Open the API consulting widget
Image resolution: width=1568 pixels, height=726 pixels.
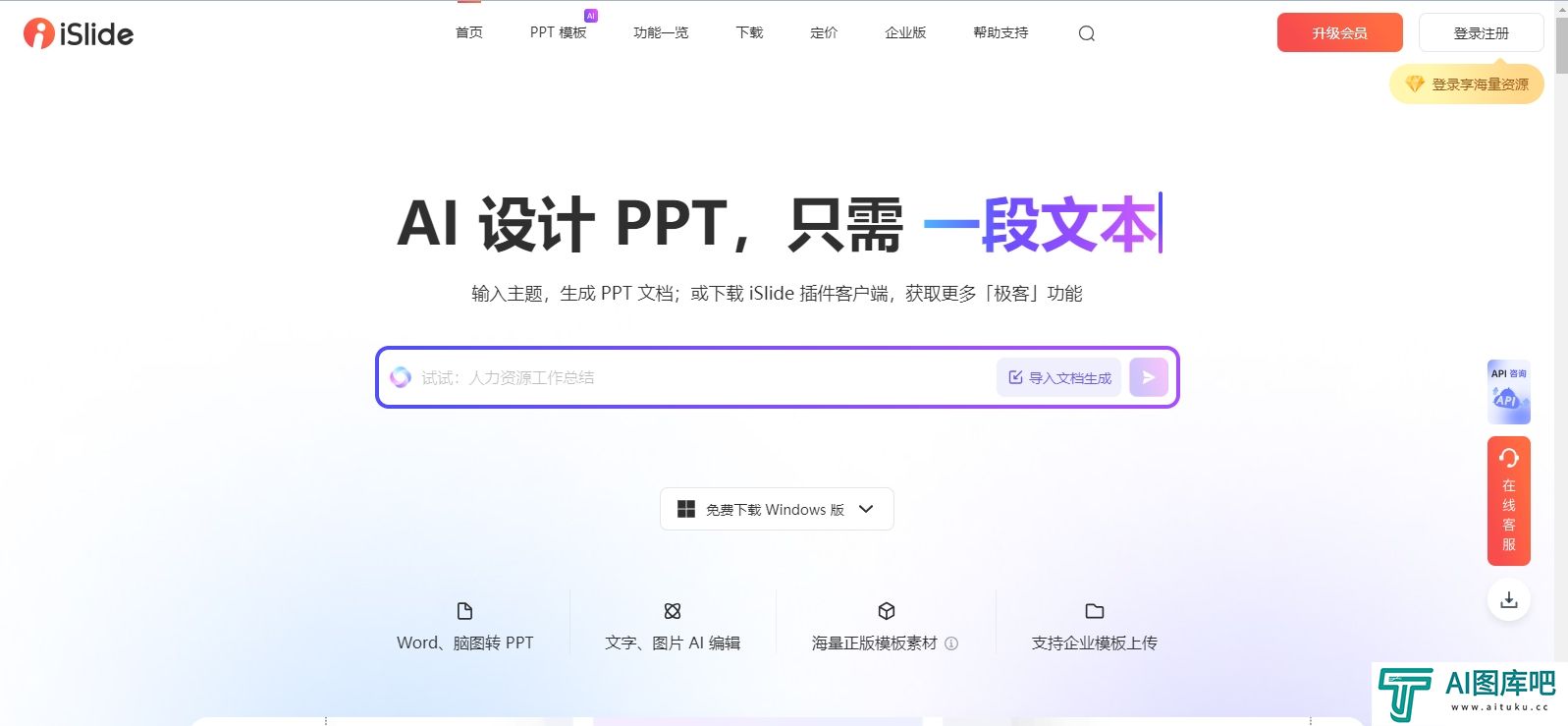tap(1509, 392)
